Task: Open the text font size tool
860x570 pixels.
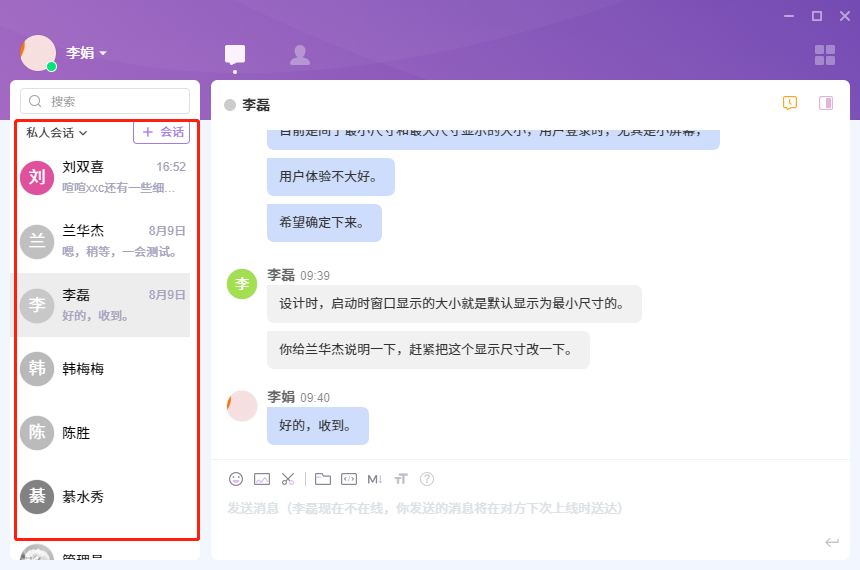Action: pos(401,479)
